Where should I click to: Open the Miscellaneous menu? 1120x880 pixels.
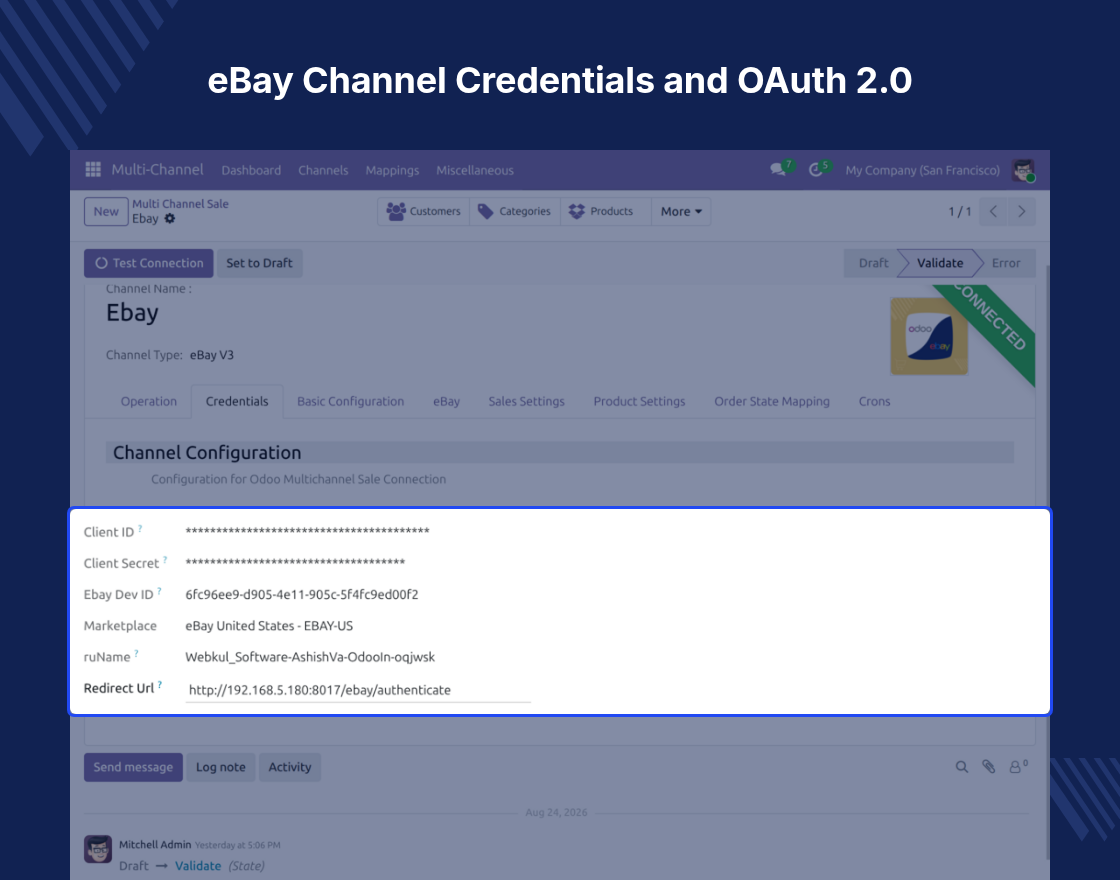(x=475, y=170)
